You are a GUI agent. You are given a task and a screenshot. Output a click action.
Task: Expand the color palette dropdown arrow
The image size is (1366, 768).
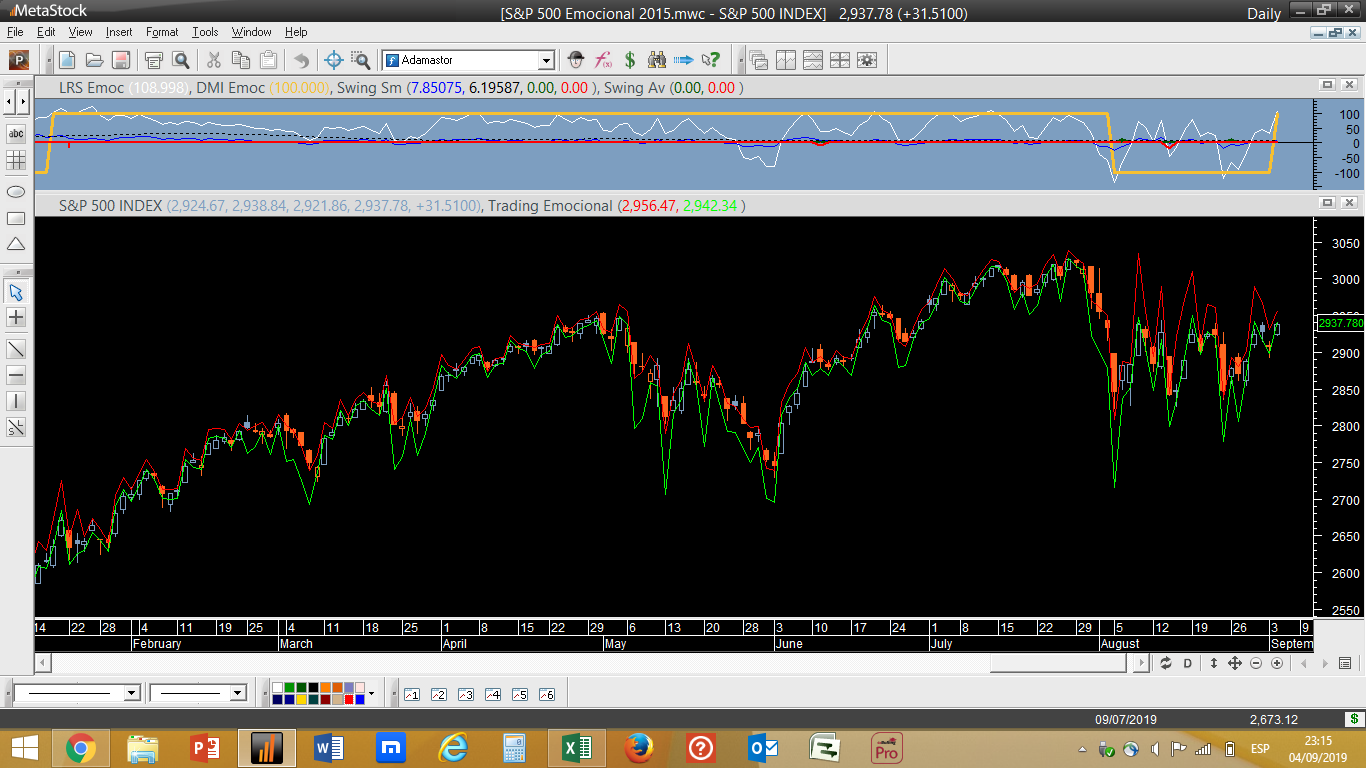tap(371, 693)
